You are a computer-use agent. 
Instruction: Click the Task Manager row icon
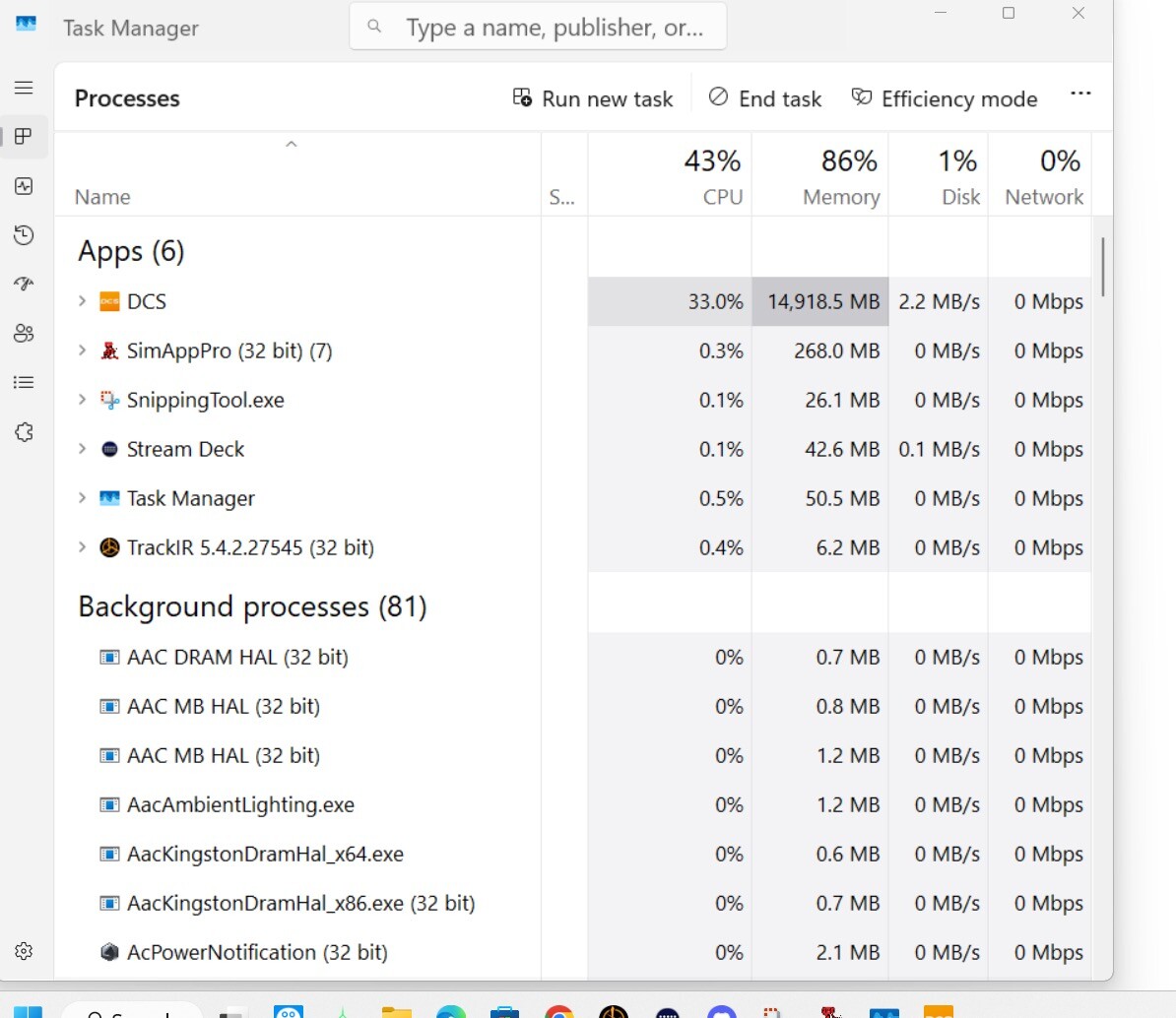[x=109, y=498]
